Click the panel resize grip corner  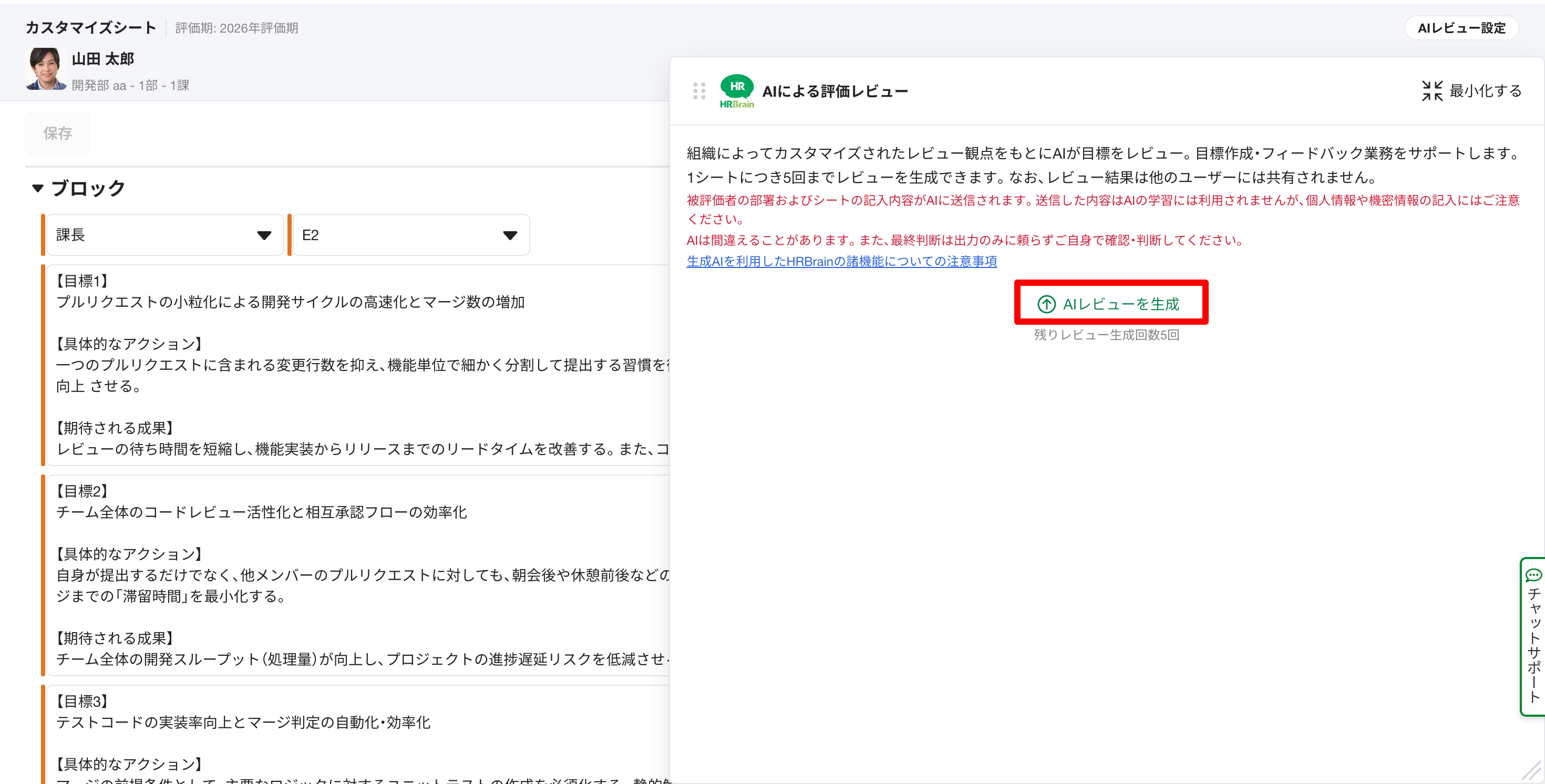tap(1531, 770)
